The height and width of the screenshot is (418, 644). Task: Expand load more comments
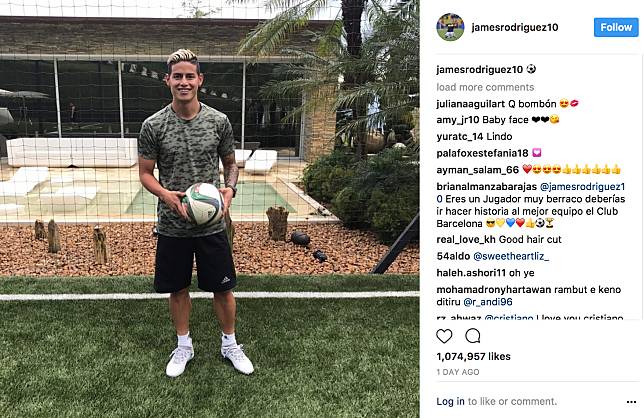tap(485, 87)
